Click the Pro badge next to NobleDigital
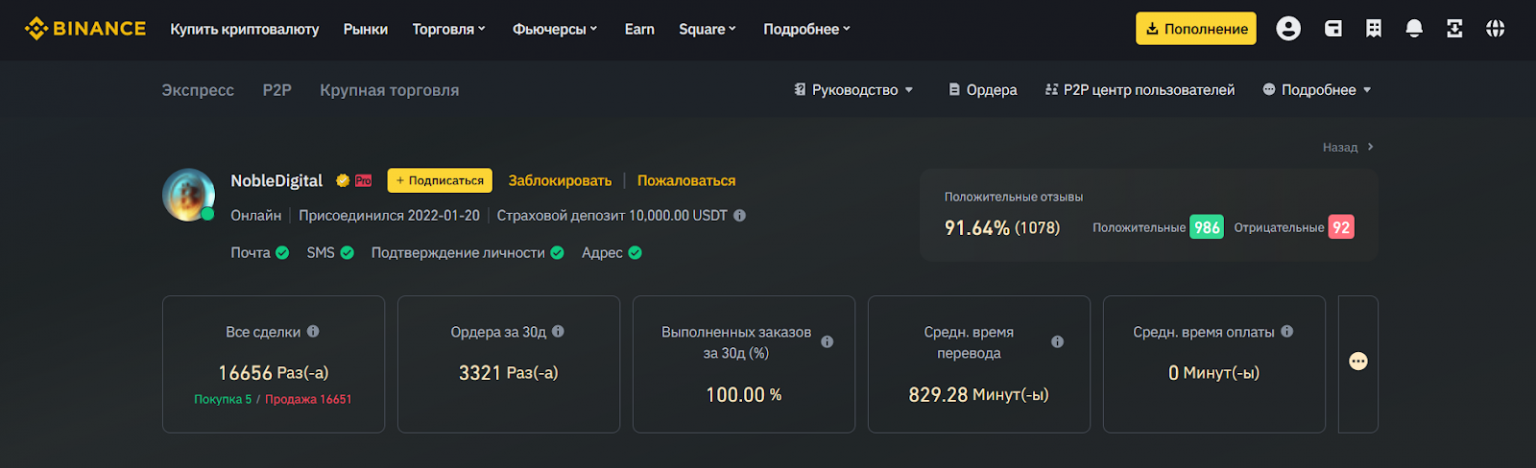This screenshot has width=1536, height=468. point(363,181)
